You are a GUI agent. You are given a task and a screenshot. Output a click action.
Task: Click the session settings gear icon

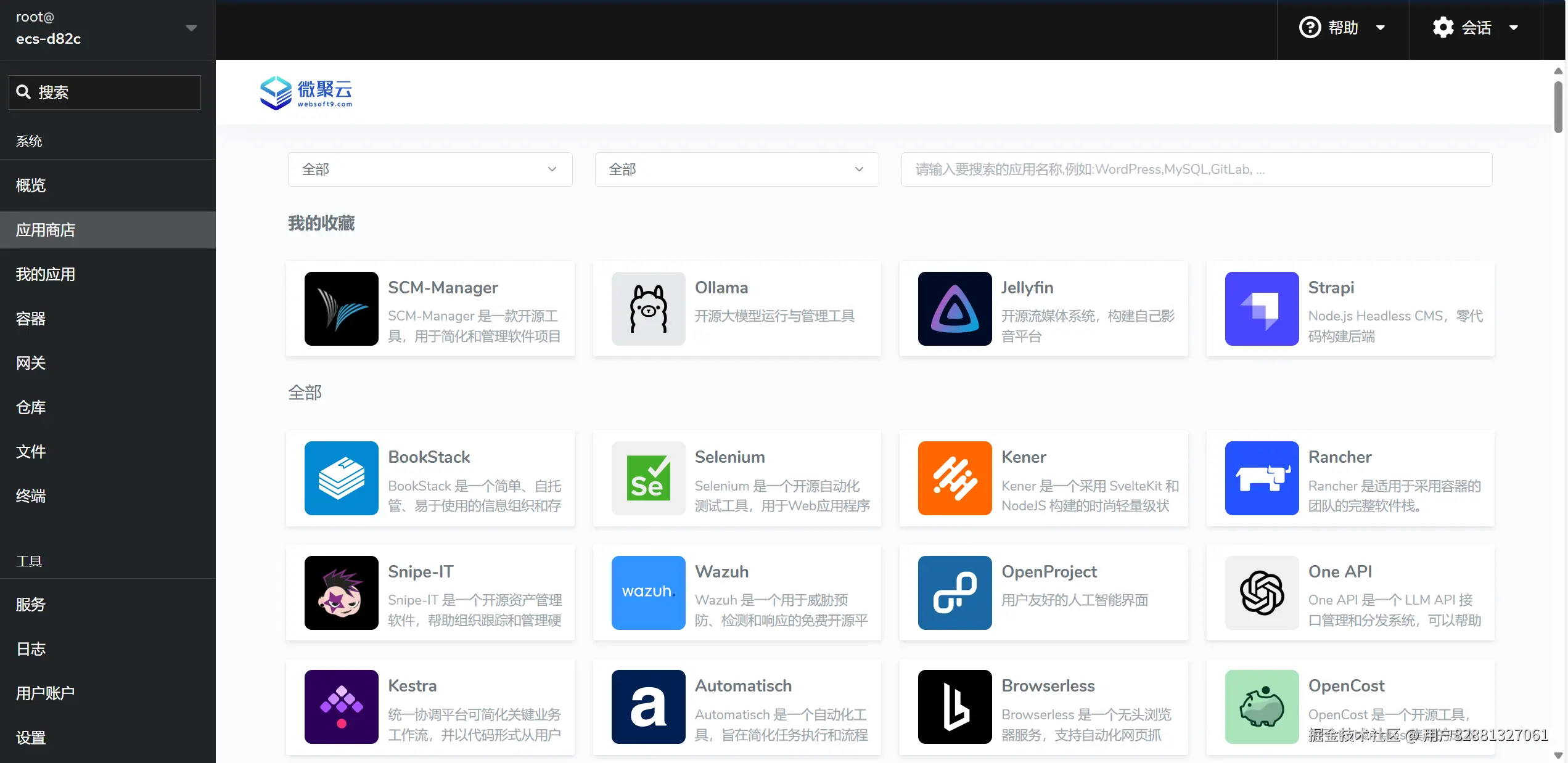tap(1442, 27)
